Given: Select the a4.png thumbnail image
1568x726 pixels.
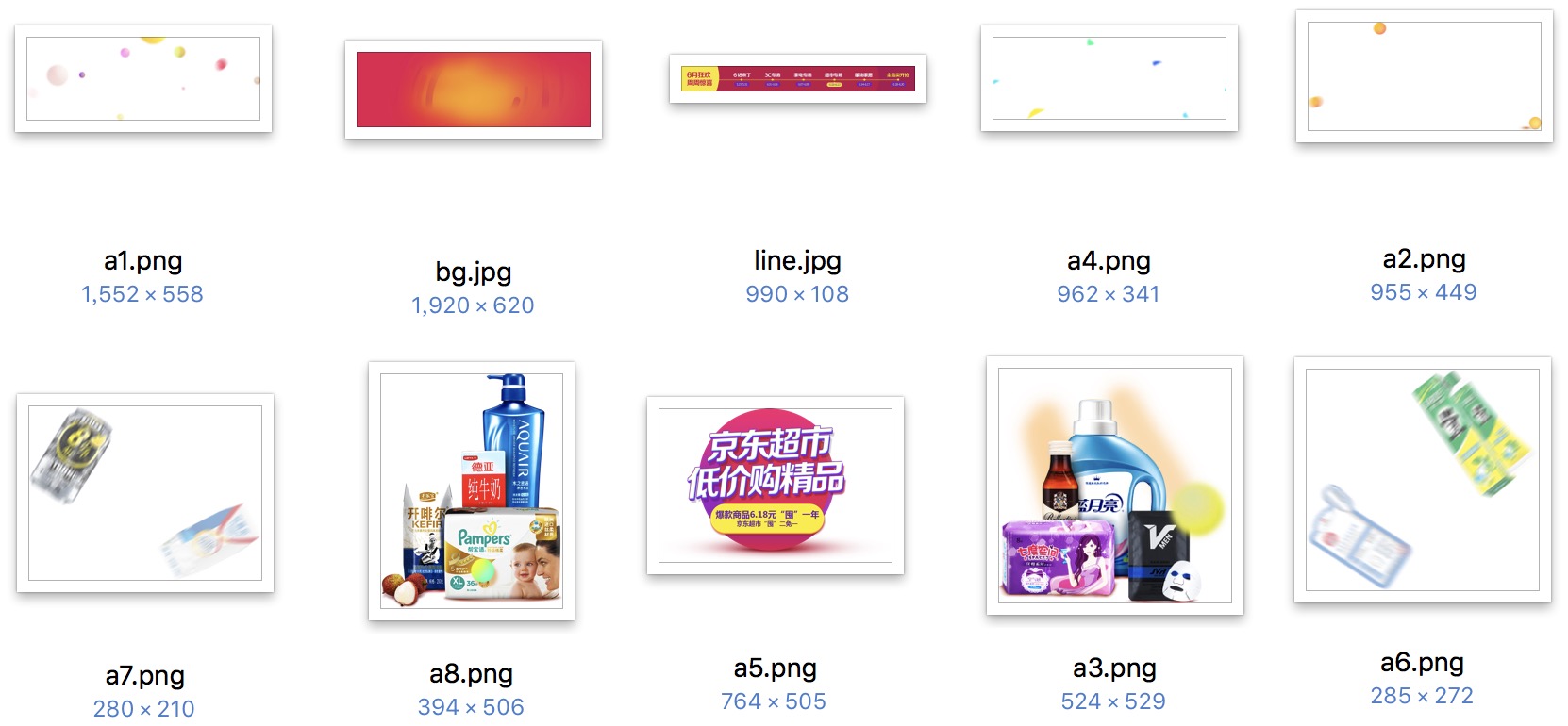Looking at the screenshot, I should pyautogui.click(x=1109, y=78).
